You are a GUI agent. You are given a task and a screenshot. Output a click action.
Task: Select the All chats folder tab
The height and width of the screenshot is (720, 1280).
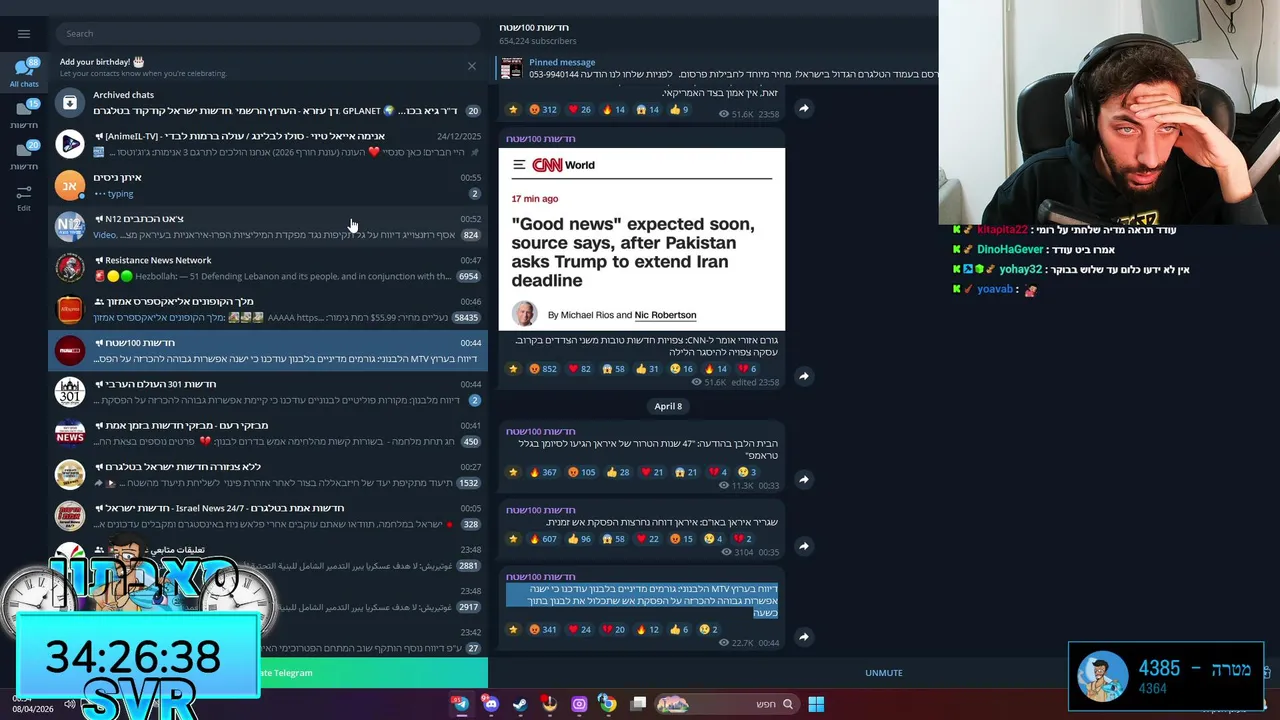[x=24, y=73]
